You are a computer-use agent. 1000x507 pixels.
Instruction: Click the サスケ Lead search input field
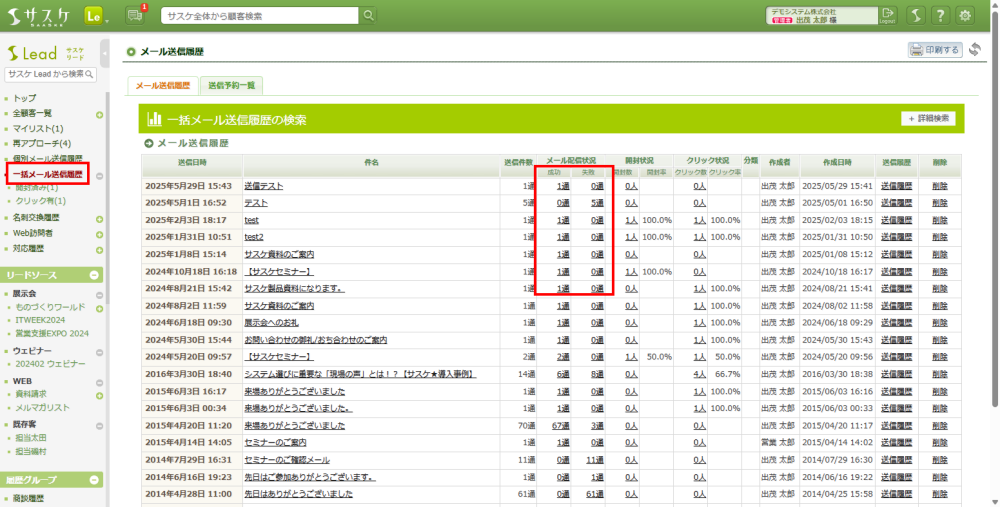pyautogui.click(x=44, y=75)
